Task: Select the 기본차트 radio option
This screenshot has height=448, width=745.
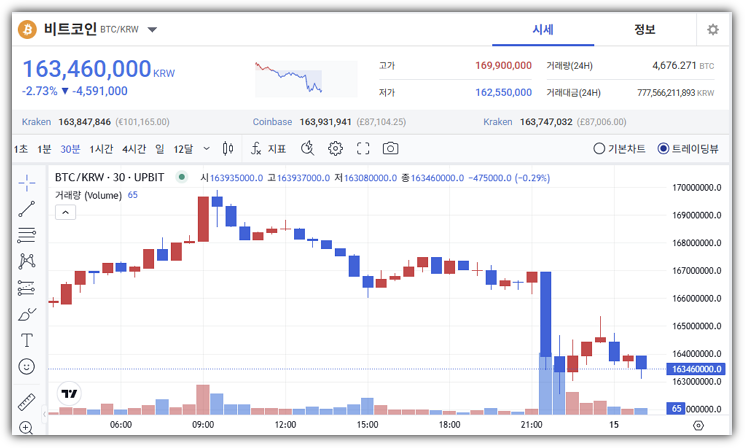Action: click(x=619, y=149)
